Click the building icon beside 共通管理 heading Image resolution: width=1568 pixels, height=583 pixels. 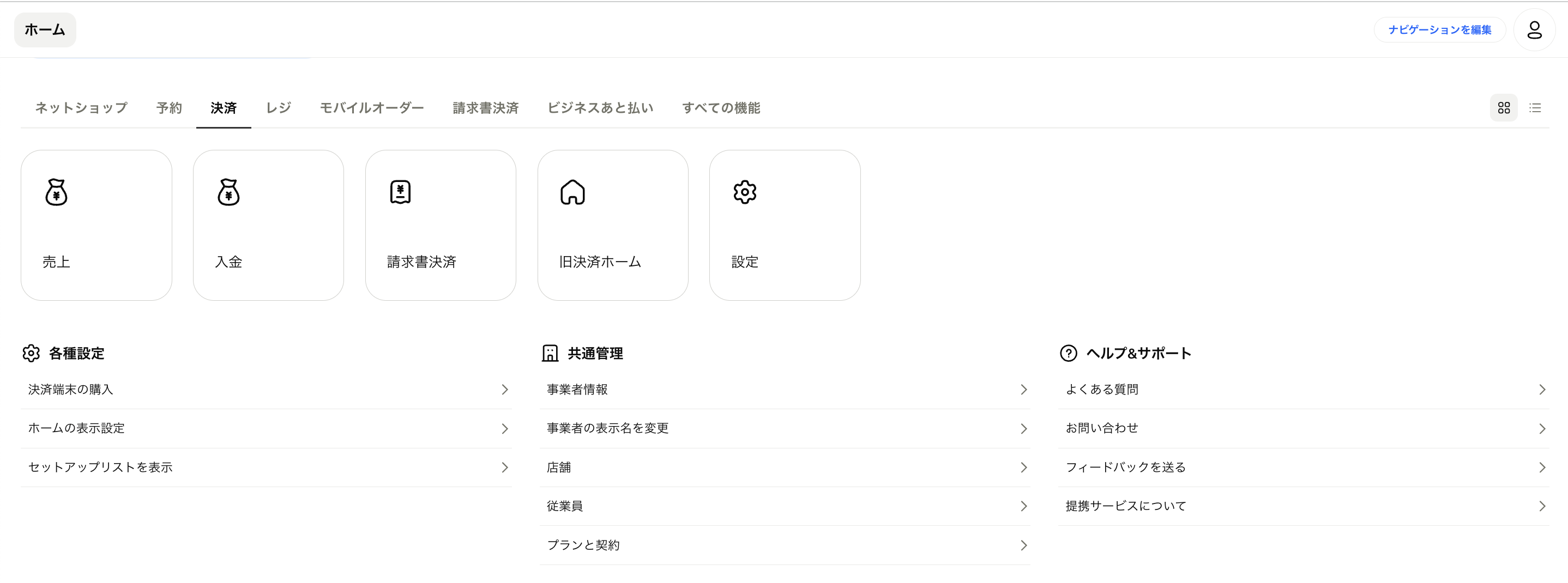pyautogui.click(x=550, y=354)
